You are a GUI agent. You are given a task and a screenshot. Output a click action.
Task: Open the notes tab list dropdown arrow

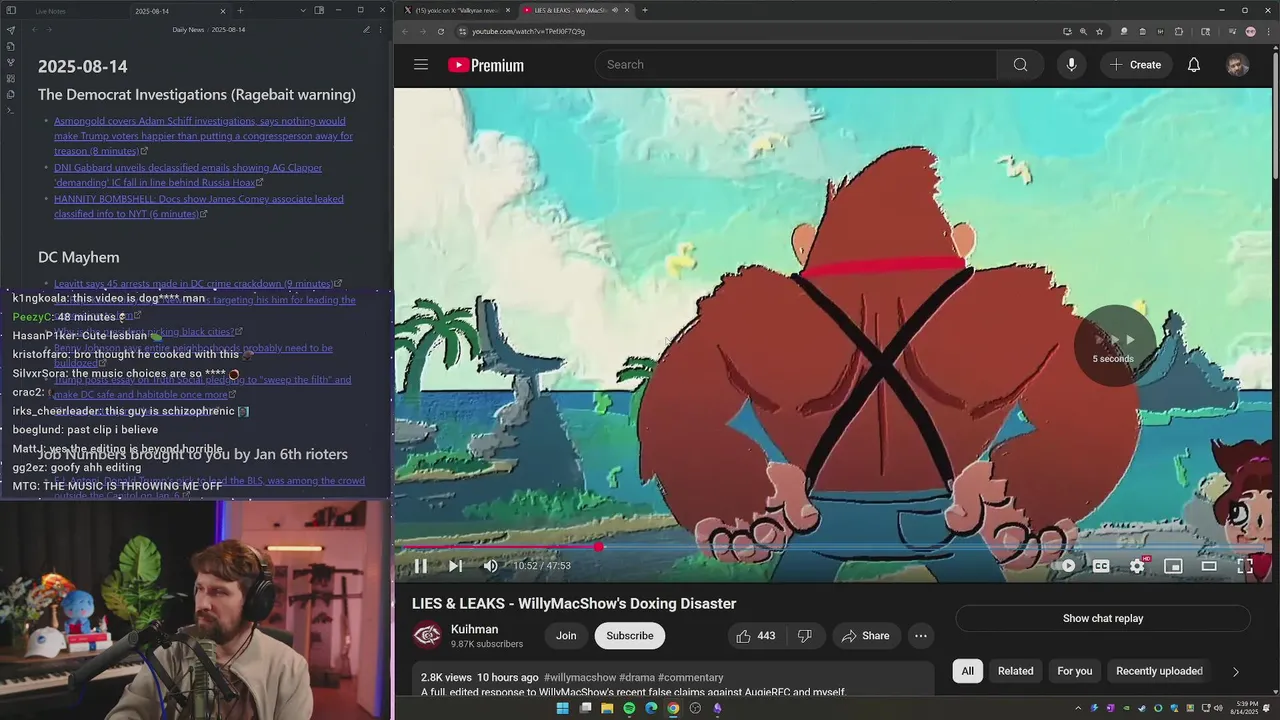click(303, 10)
